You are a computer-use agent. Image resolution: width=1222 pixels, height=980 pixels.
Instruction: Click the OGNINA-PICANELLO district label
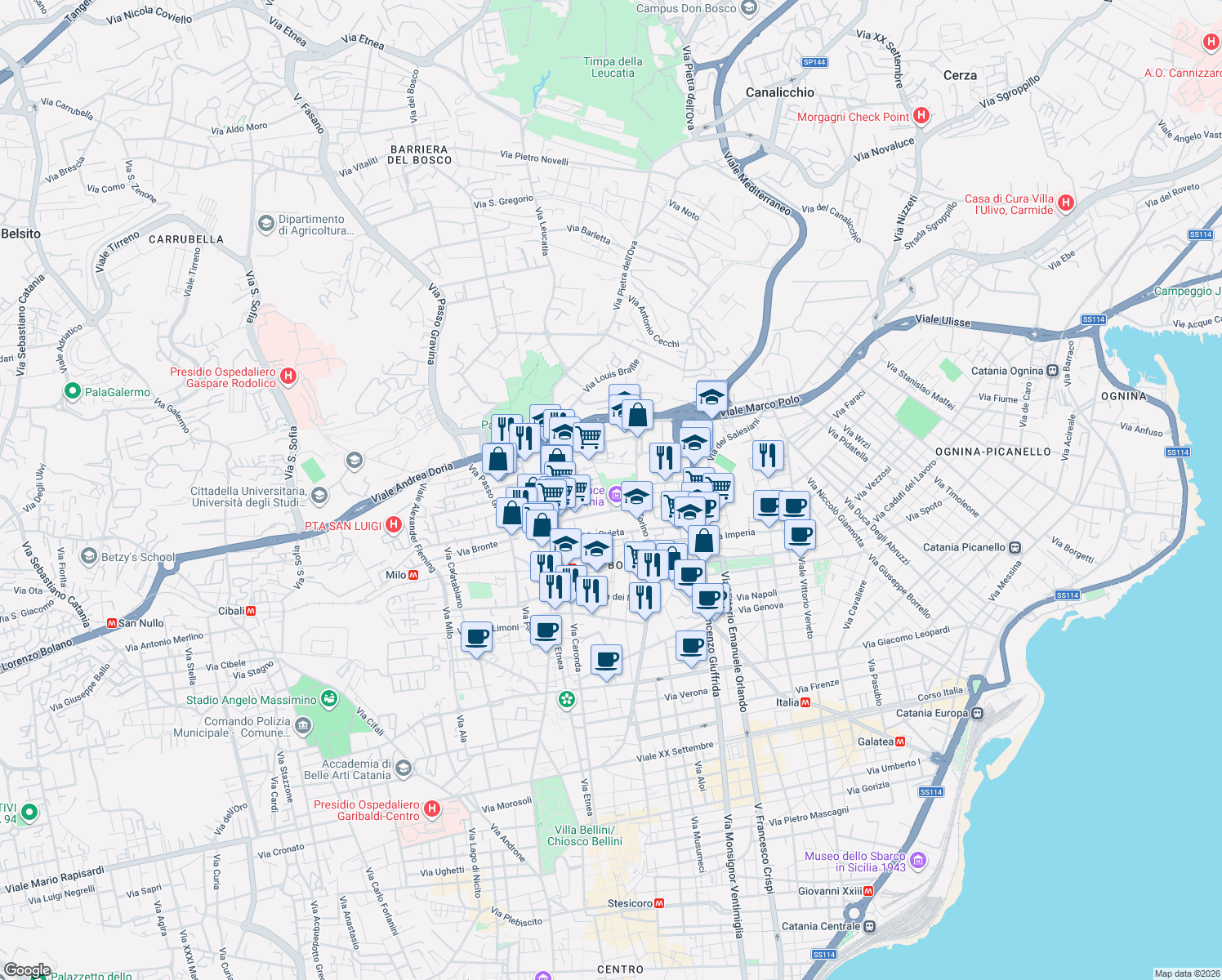992,452
